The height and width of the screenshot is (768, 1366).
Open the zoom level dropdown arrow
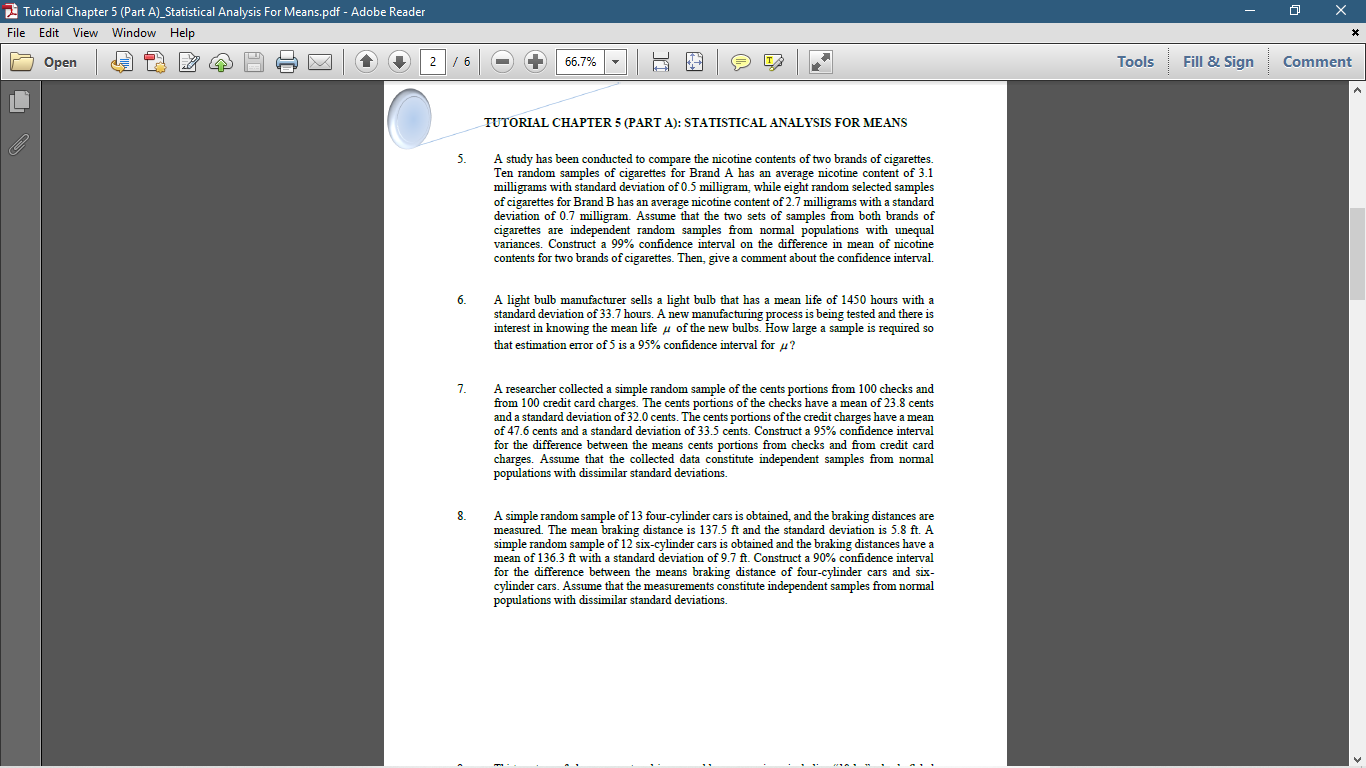tap(615, 62)
